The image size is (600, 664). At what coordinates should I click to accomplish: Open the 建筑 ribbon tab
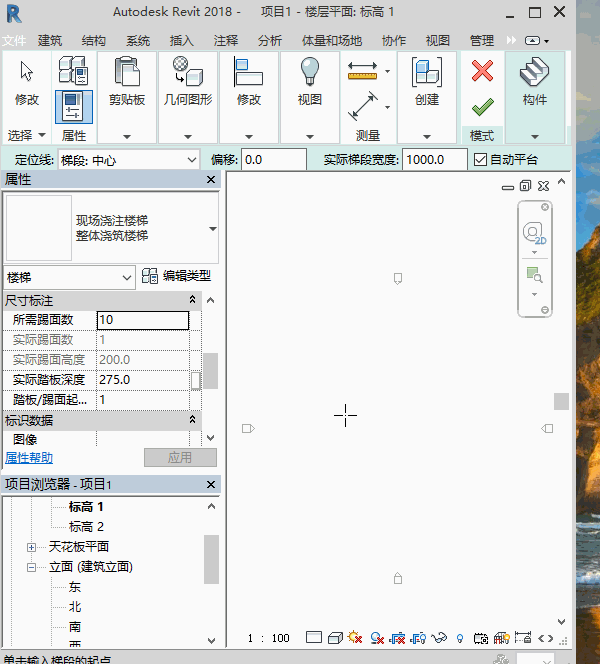(x=50, y=41)
